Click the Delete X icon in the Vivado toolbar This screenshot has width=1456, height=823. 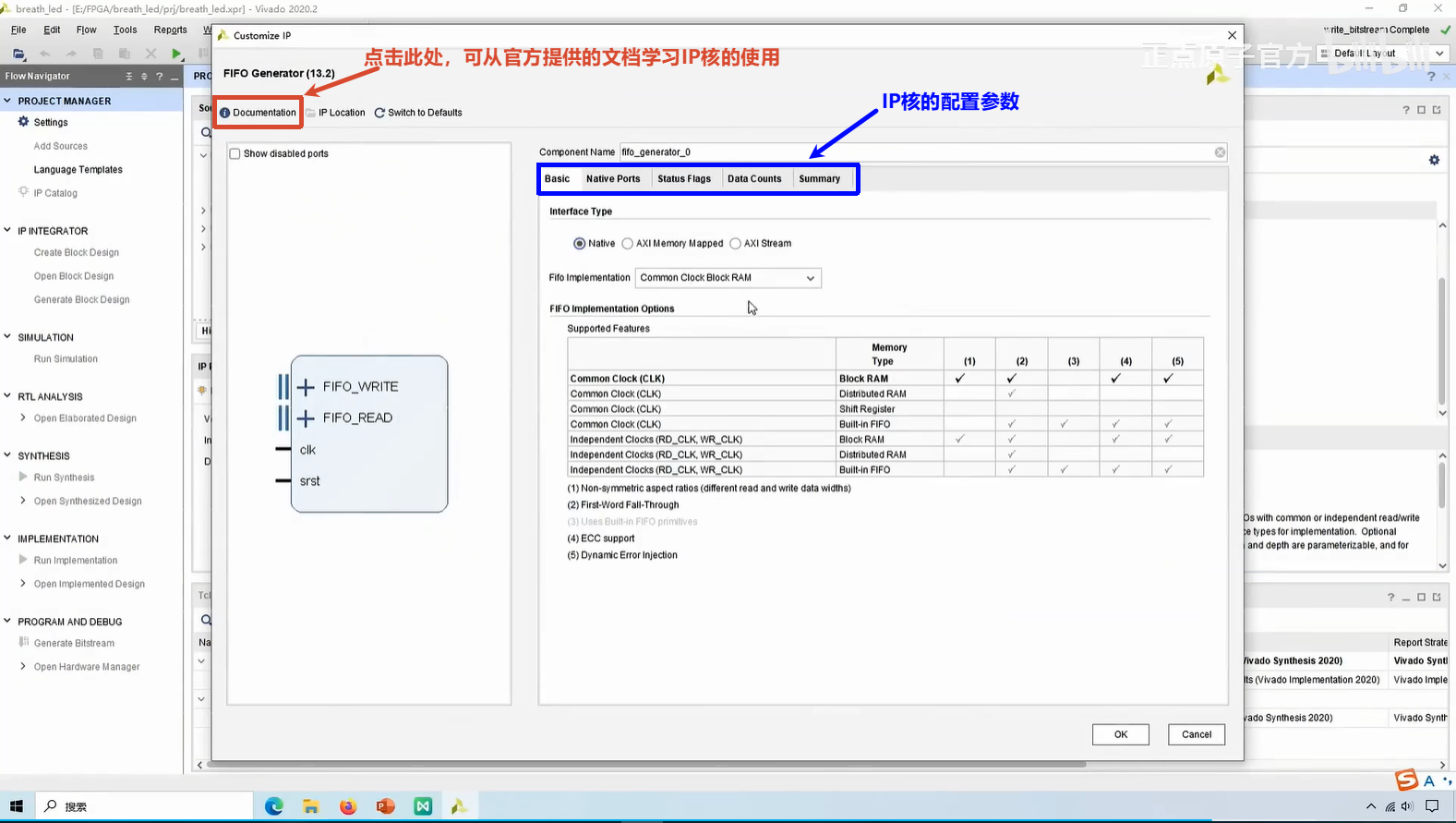click(x=151, y=54)
